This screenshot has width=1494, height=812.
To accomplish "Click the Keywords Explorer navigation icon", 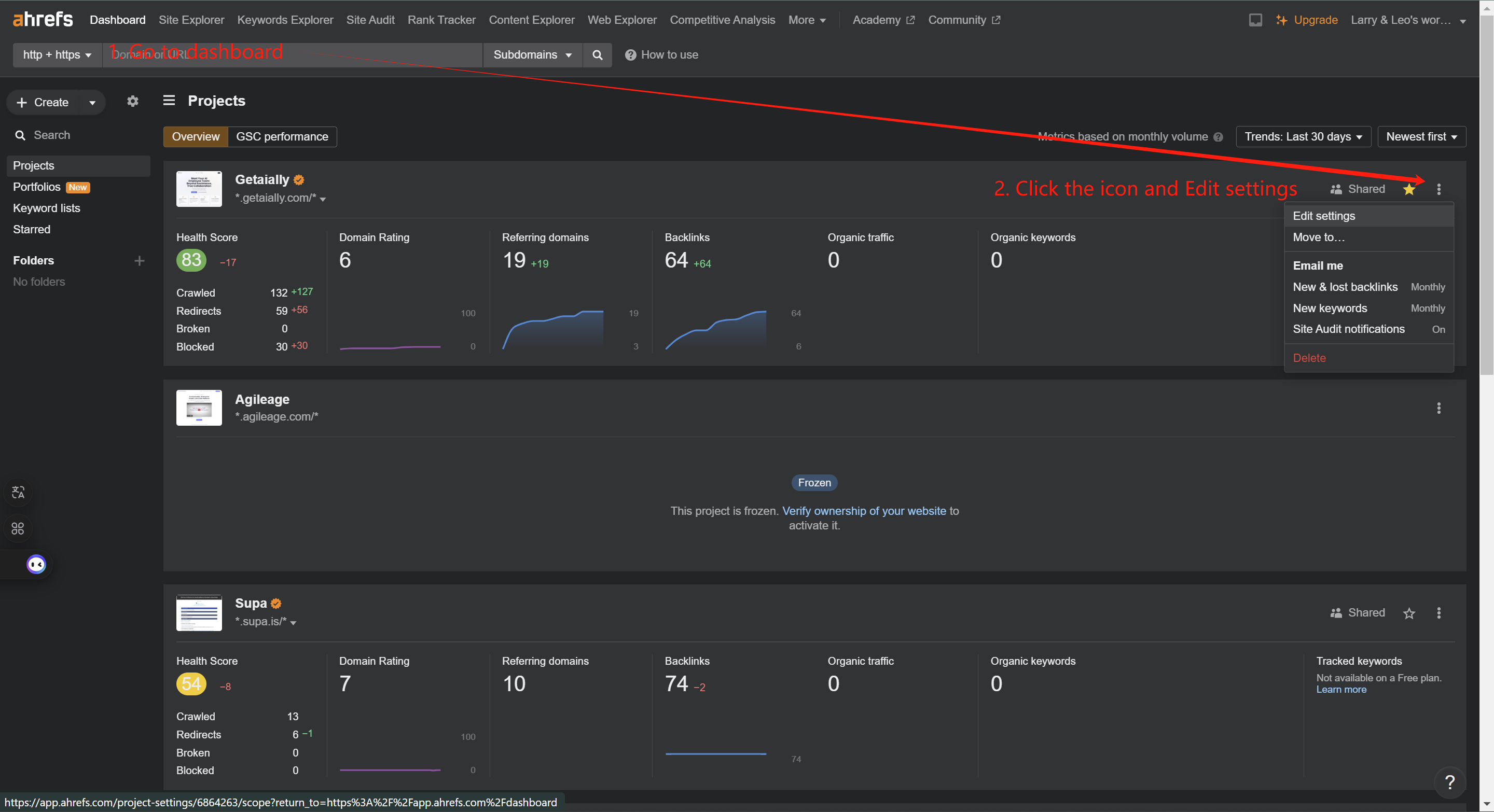I will pyautogui.click(x=284, y=19).
